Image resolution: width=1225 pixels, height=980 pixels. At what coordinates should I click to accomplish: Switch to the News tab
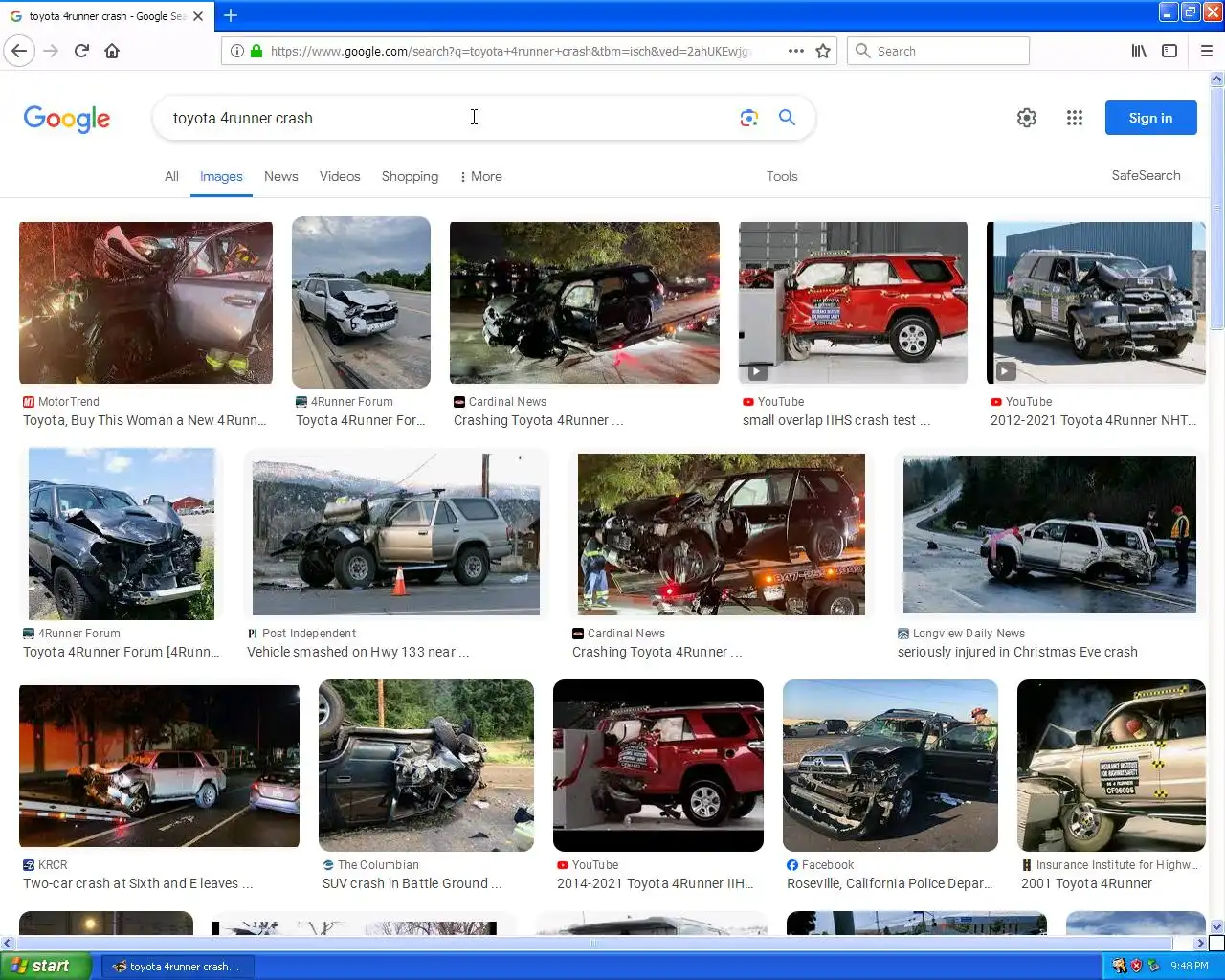tap(281, 176)
